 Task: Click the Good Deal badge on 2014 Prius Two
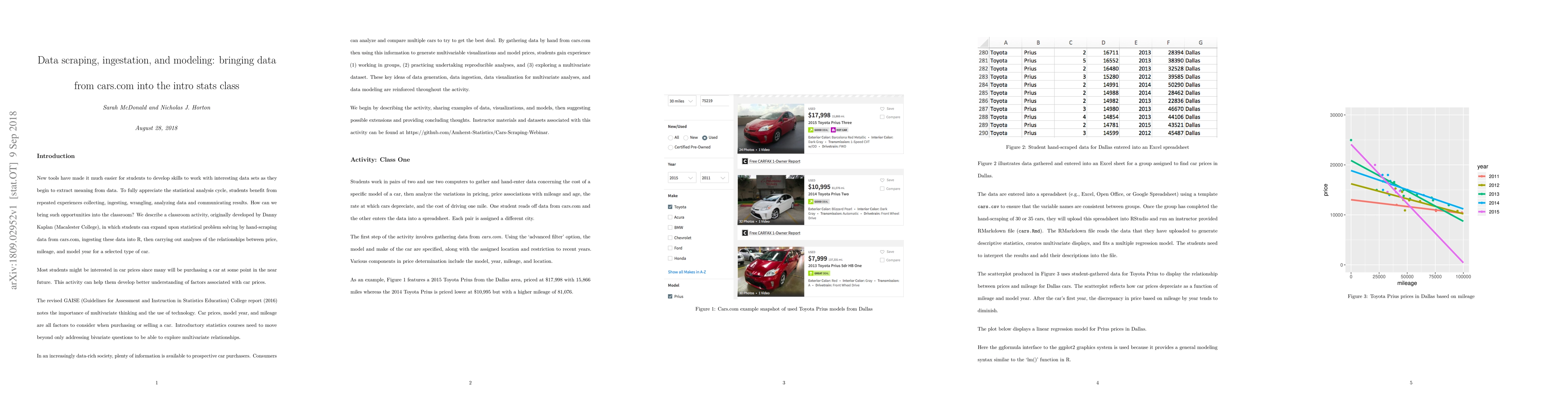819,202
